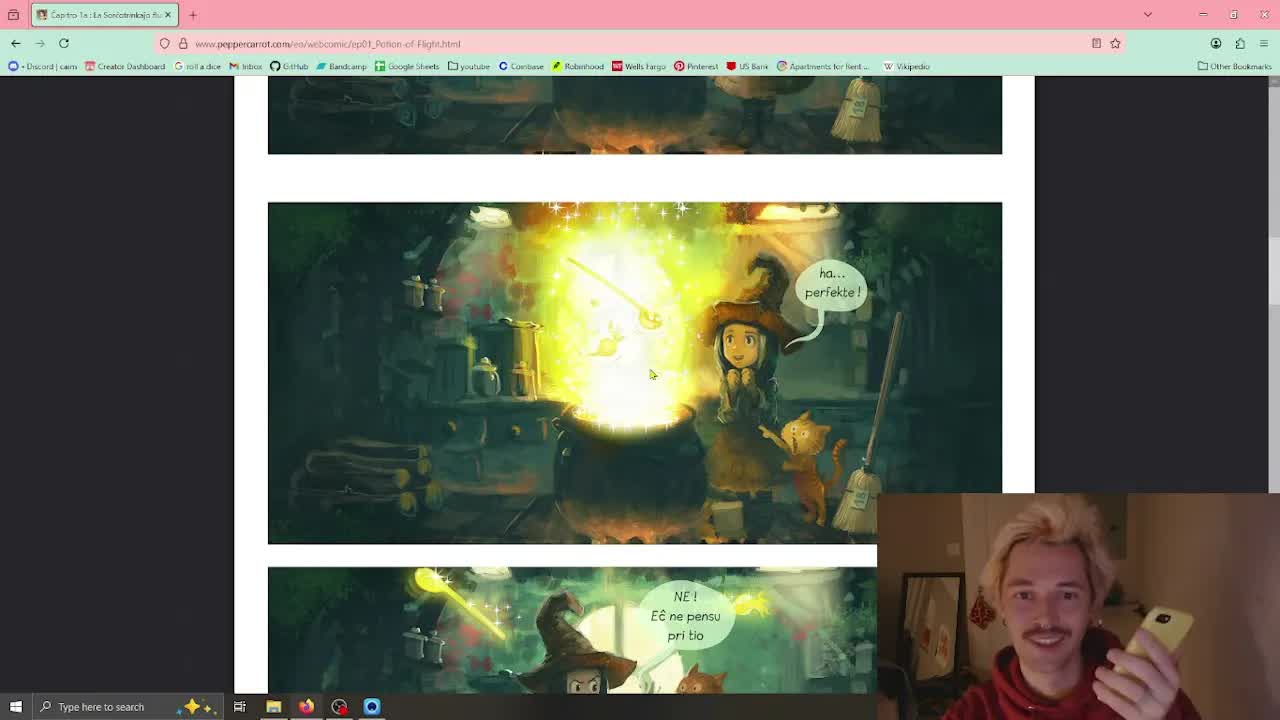Open the Windows Start menu
Screen dimensions: 1280x720
coord(16,707)
